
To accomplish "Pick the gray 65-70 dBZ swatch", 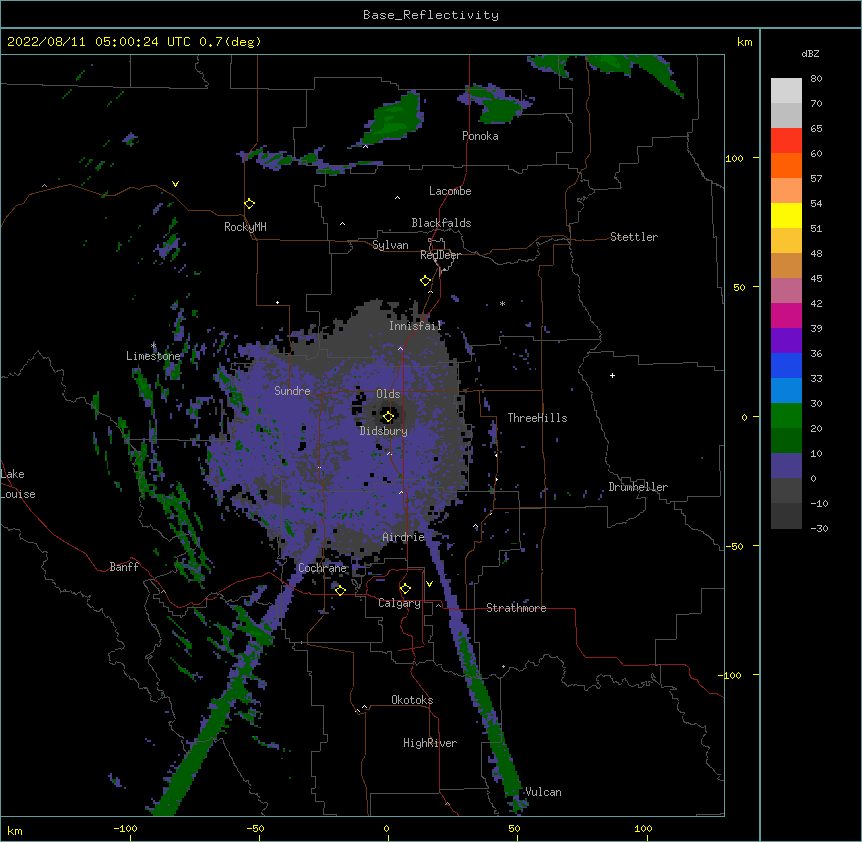I will pyautogui.click(x=786, y=115).
